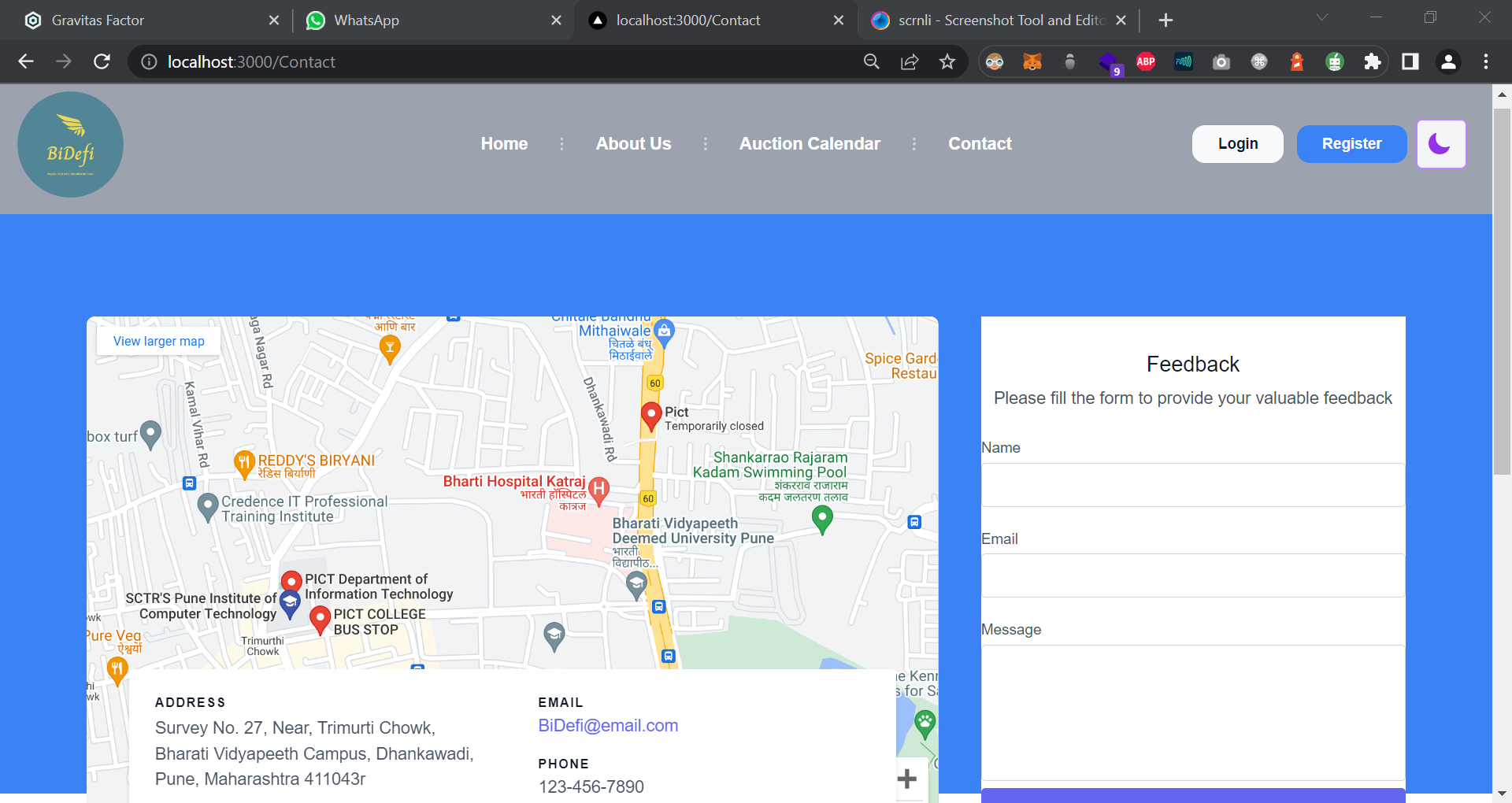Viewport: 1512px width, 803px height.
Task: Open Auction Calendar
Action: coord(810,144)
